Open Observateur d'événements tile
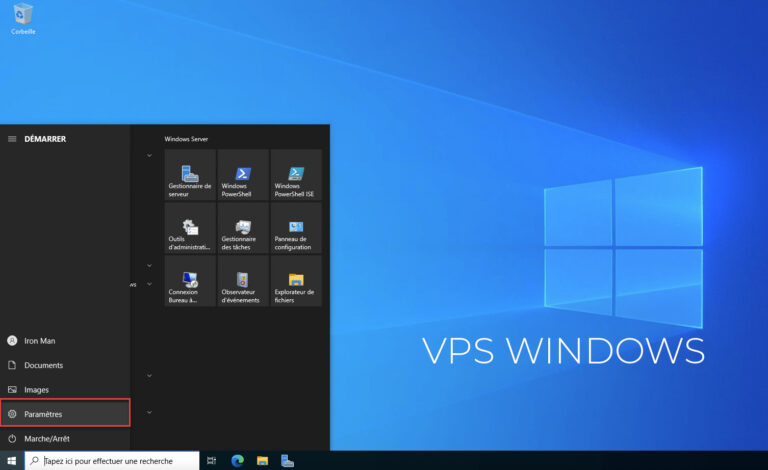This screenshot has width=768, height=470. (x=243, y=281)
